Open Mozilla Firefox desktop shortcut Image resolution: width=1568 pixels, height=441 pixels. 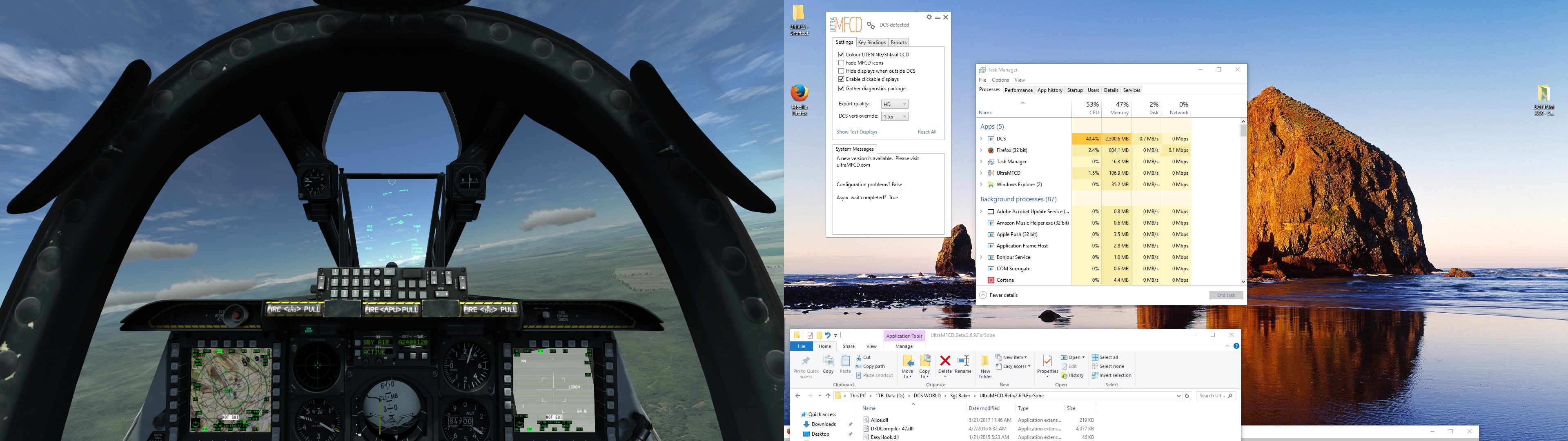click(799, 99)
